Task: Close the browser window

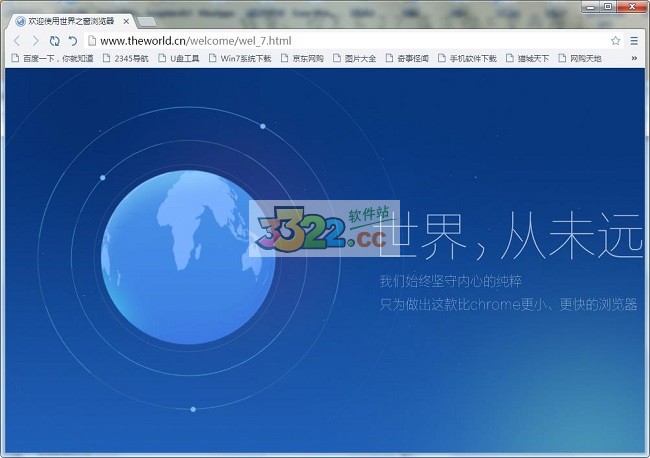Action: 632,7
